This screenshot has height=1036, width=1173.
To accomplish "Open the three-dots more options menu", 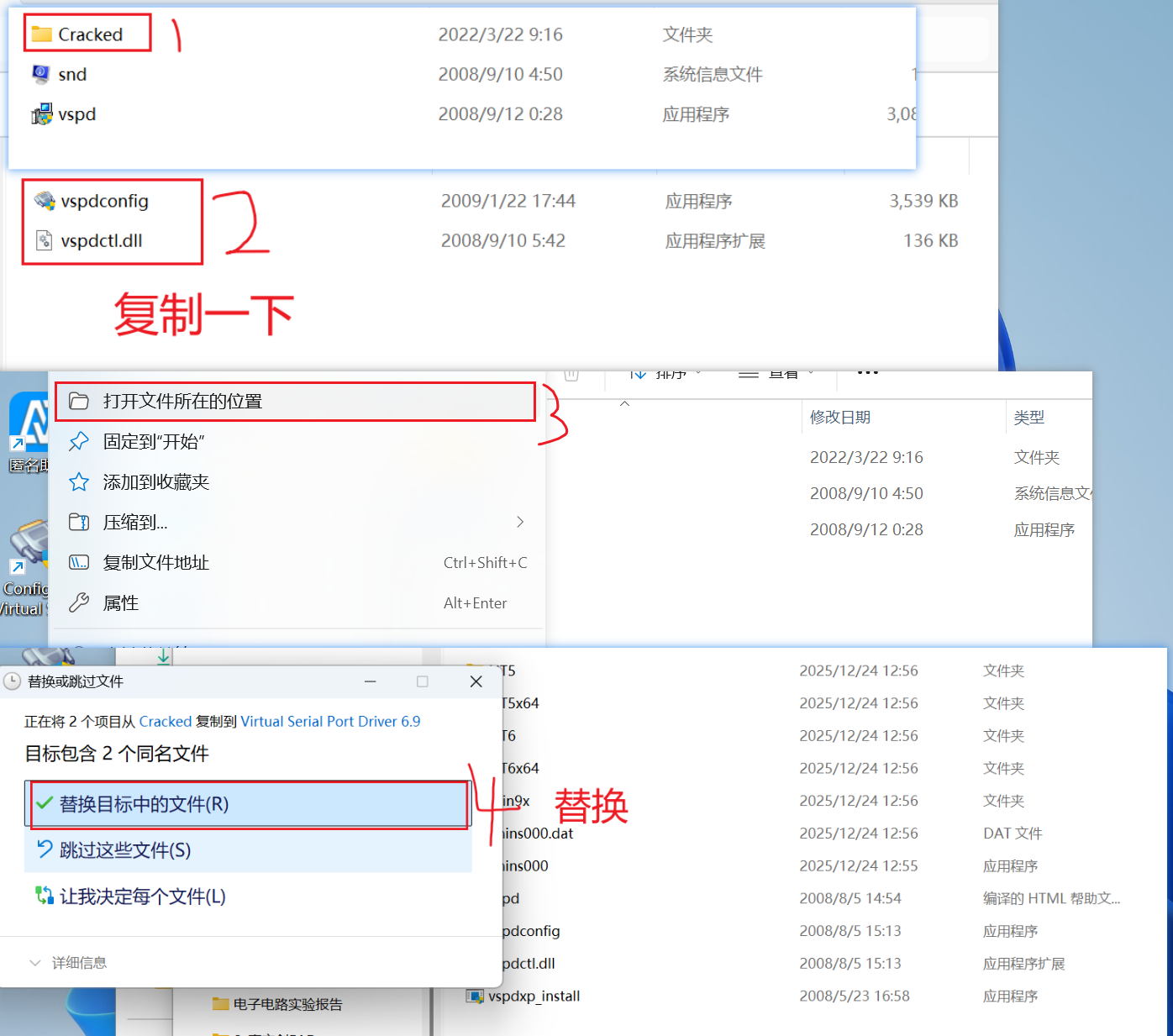I will [868, 374].
